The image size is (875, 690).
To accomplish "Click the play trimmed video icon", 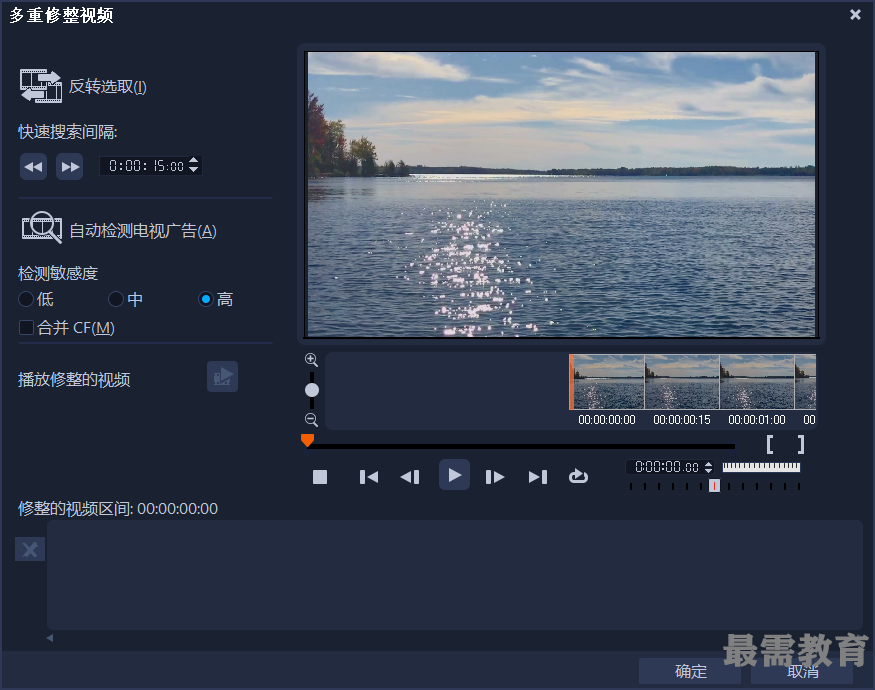I will (x=223, y=376).
